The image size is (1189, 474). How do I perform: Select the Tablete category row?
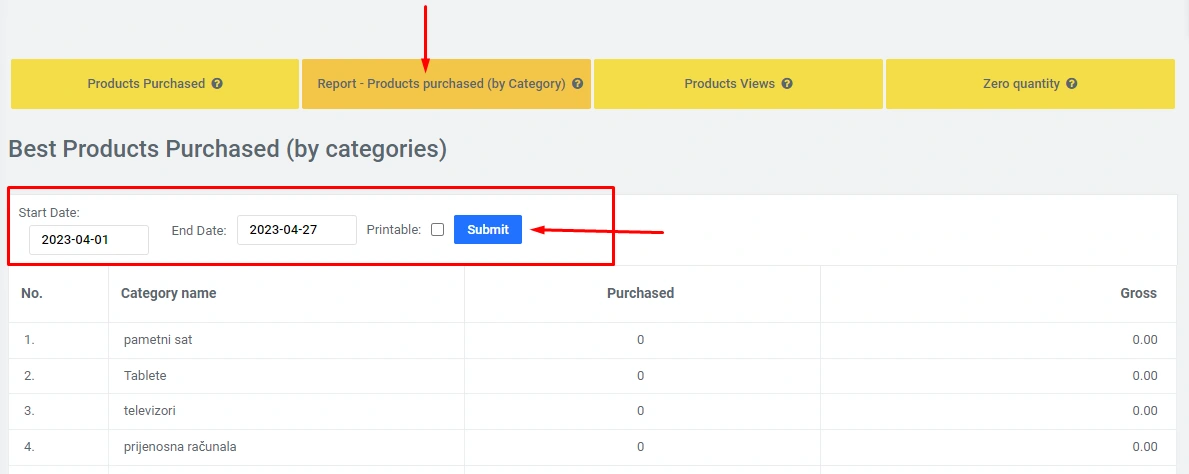click(x=145, y=376)
